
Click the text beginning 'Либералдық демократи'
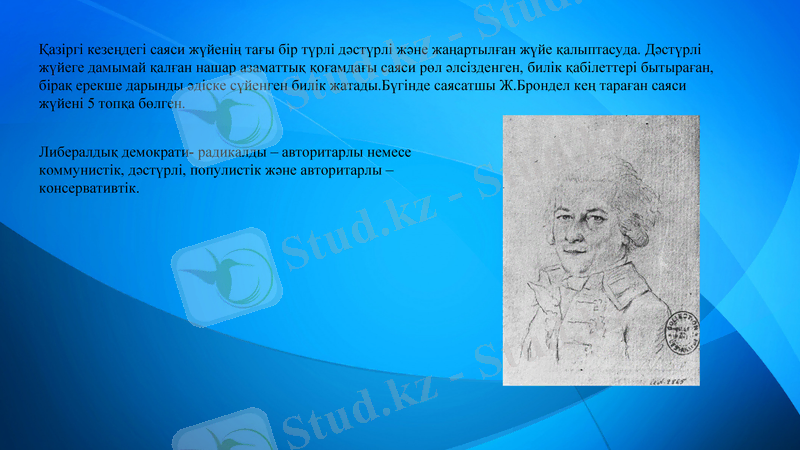[x=225, y=170]
